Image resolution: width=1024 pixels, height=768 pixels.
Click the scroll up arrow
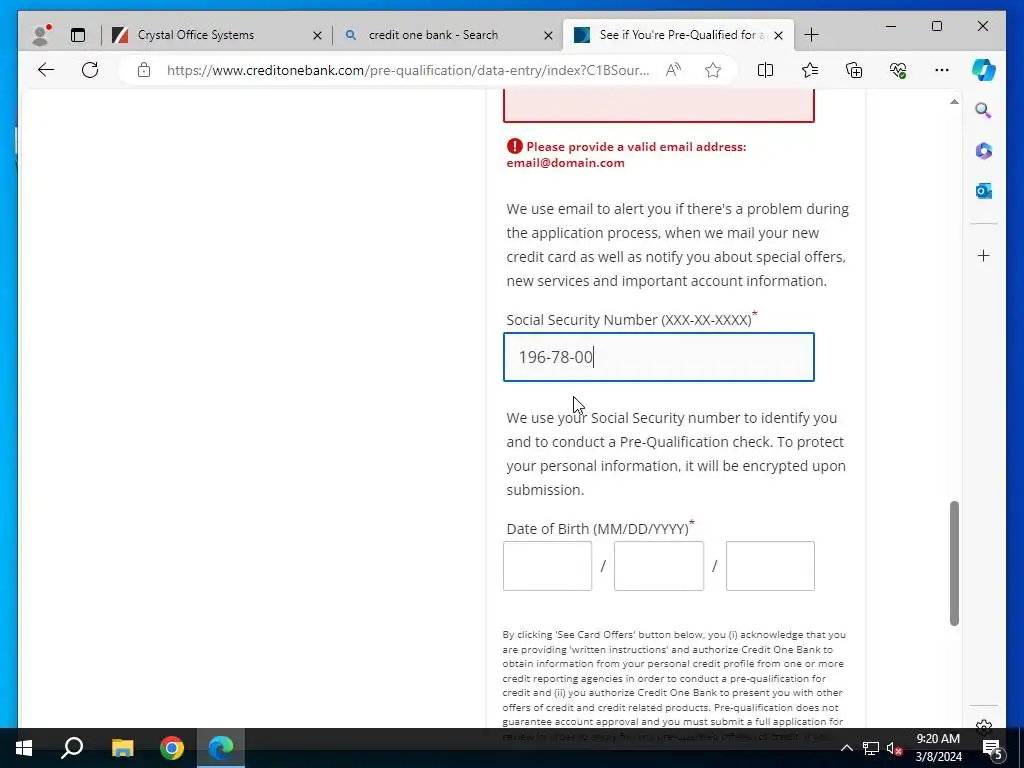click(954, 102)
